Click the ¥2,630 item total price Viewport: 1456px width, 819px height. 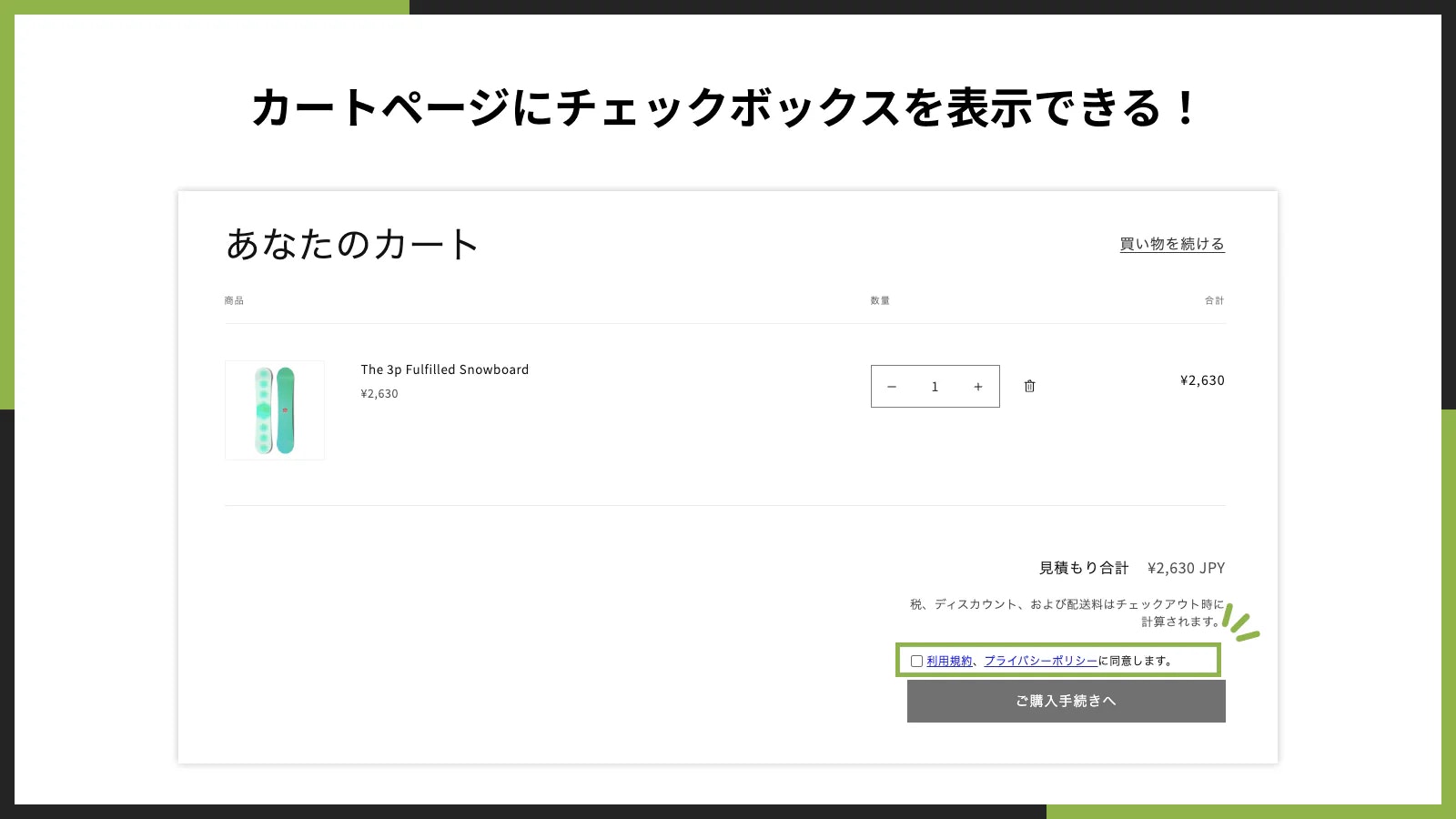coord(1201,380)
